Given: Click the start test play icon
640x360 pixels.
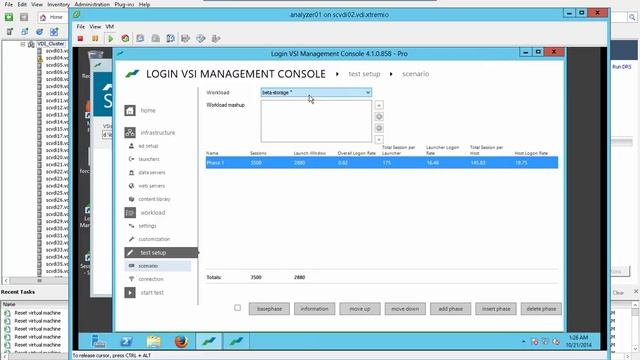Looking at the screenshot, I should point(130,293).
